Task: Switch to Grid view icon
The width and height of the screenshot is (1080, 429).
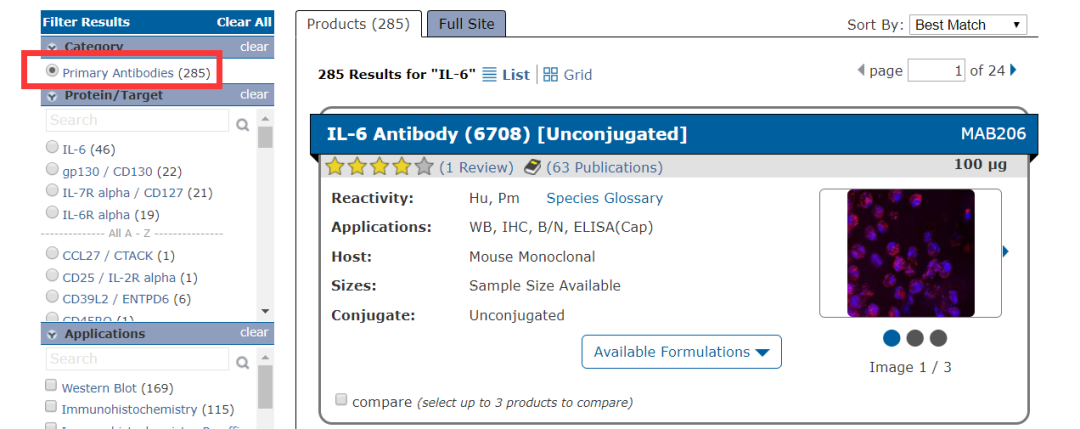Action: pyautogui.click(x=550, y=75)
